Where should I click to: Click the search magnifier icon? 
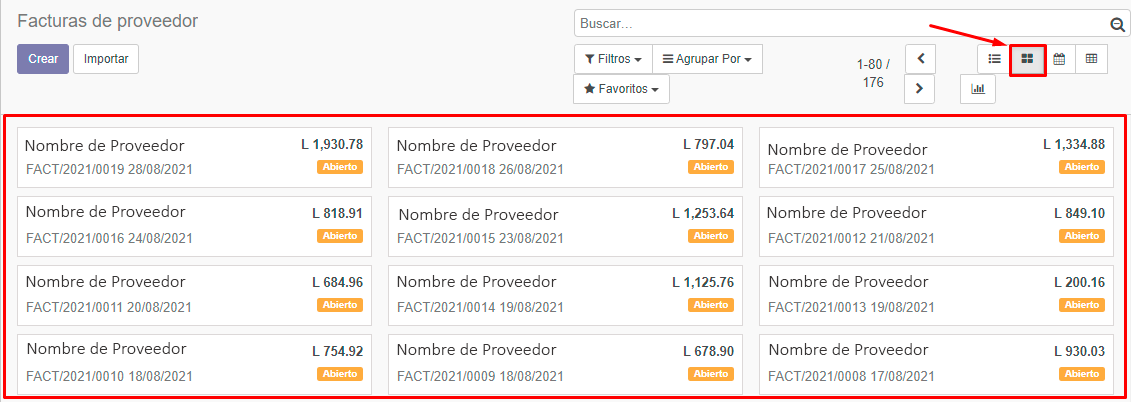point(1117,24)
